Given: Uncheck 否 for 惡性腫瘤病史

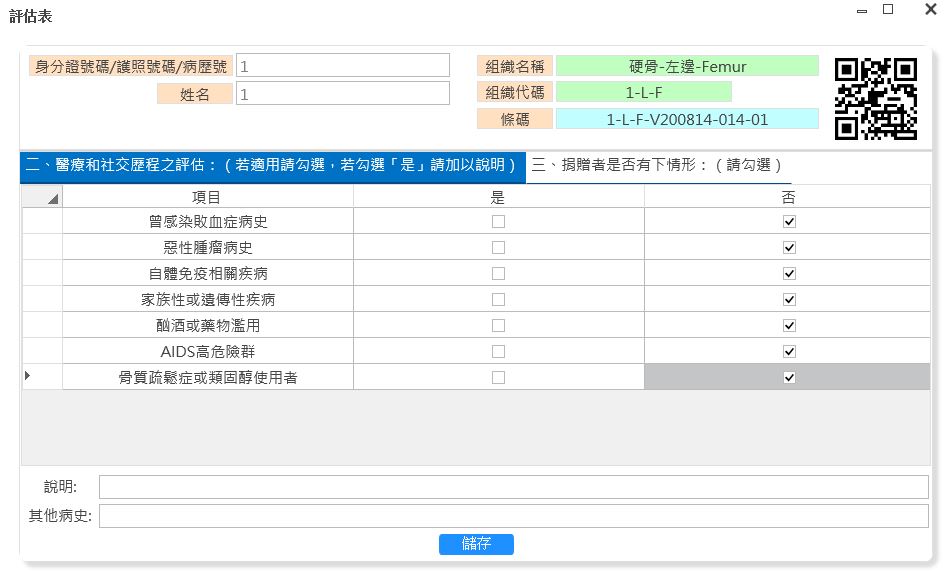Looking at the screenshot, I should (x=789, y=248).
